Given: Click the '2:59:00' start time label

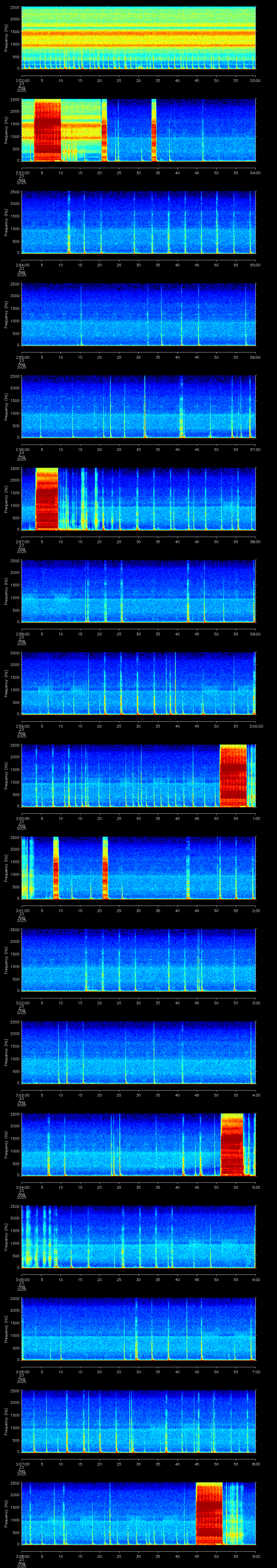Looking at the screenshot, I should 22,726.
